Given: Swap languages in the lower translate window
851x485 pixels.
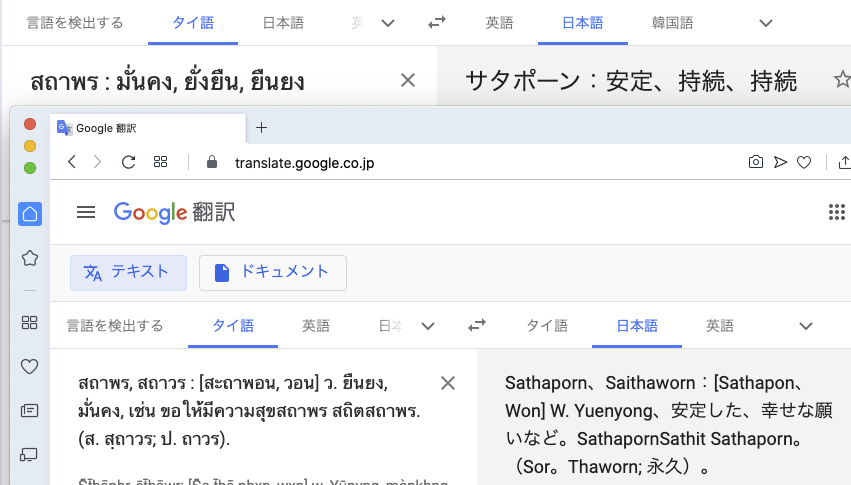Looking at the screenshot, I should coord(477,325).
